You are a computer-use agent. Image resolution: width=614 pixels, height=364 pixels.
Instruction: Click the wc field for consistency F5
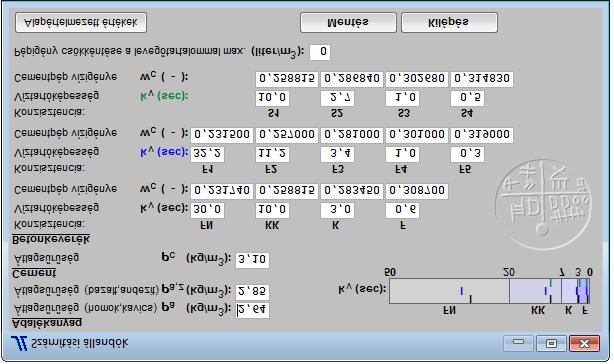tap(482, 135)
